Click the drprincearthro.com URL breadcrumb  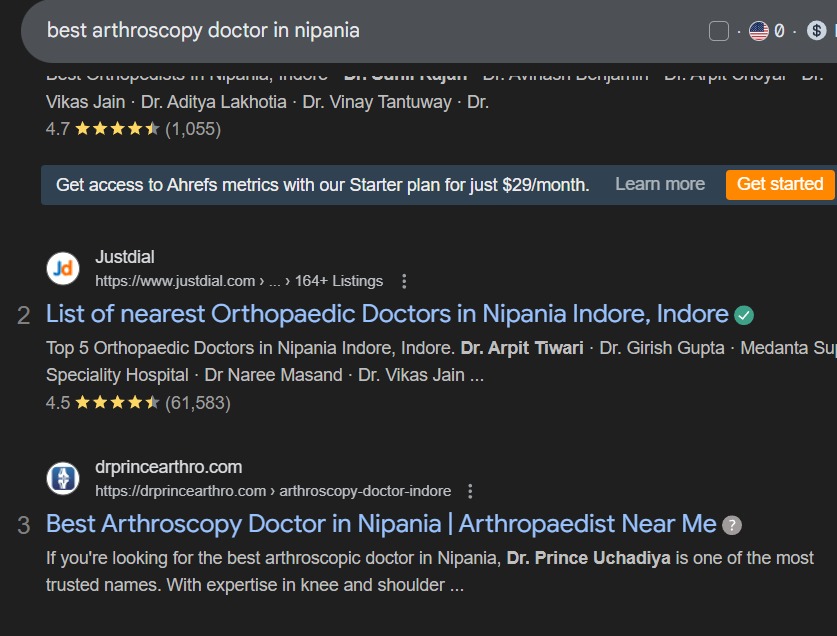tap(272, 491)
